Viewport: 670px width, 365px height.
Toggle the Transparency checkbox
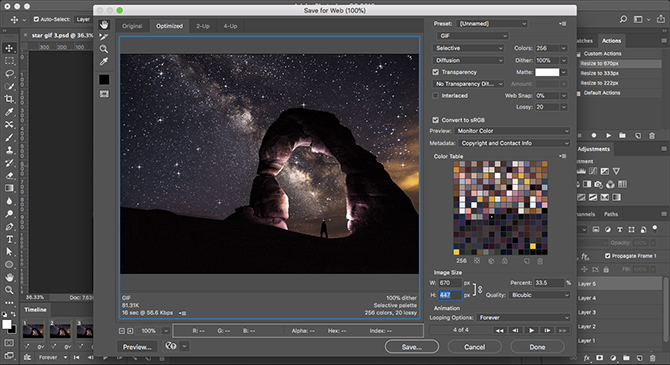pyautogui.click(x=435, y=72)
